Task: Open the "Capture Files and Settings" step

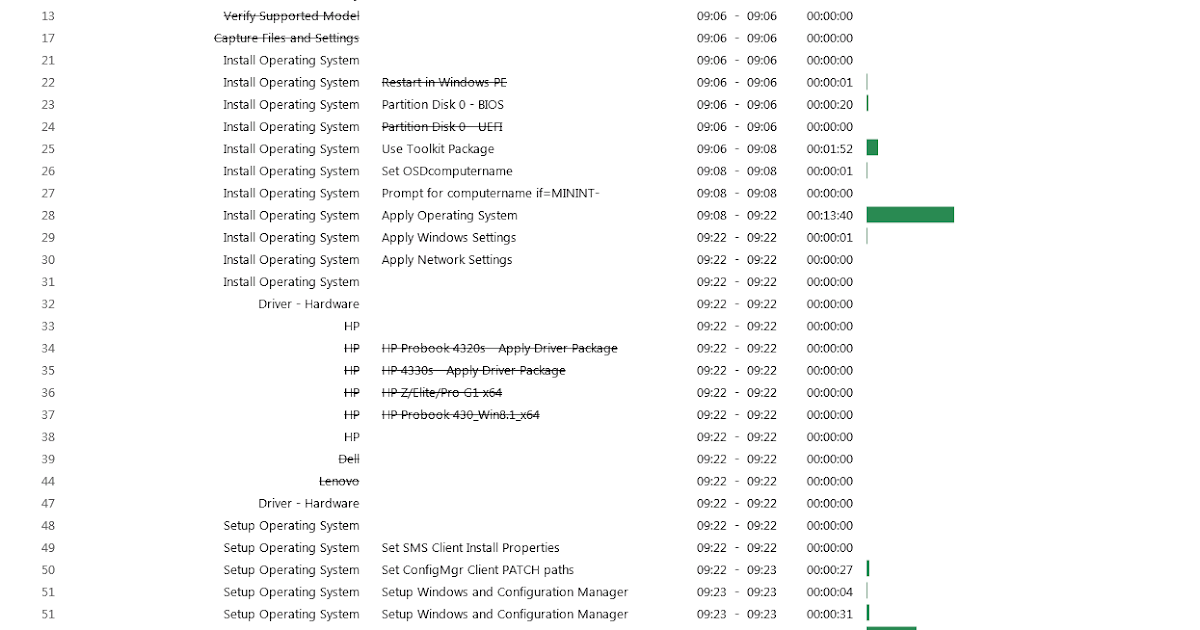Action: click(x=286, y=38)
